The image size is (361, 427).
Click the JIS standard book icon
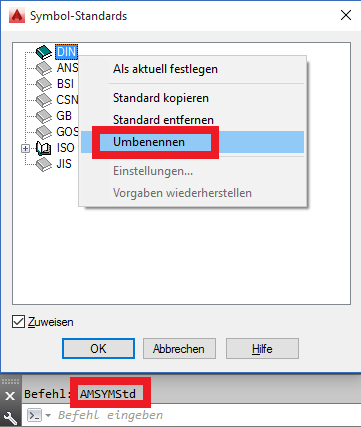tap(44, 164)
